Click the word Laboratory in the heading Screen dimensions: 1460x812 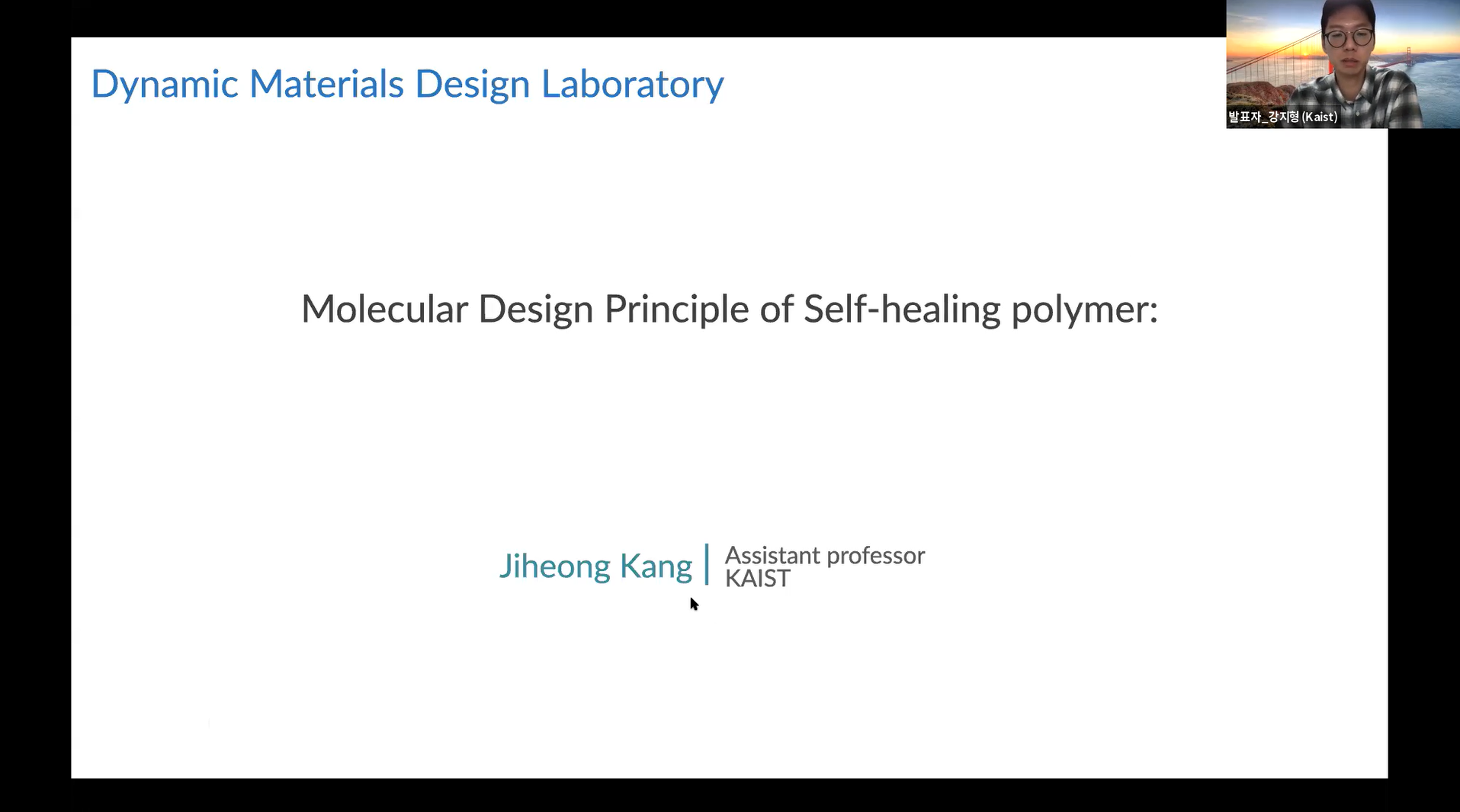(632, 85)
